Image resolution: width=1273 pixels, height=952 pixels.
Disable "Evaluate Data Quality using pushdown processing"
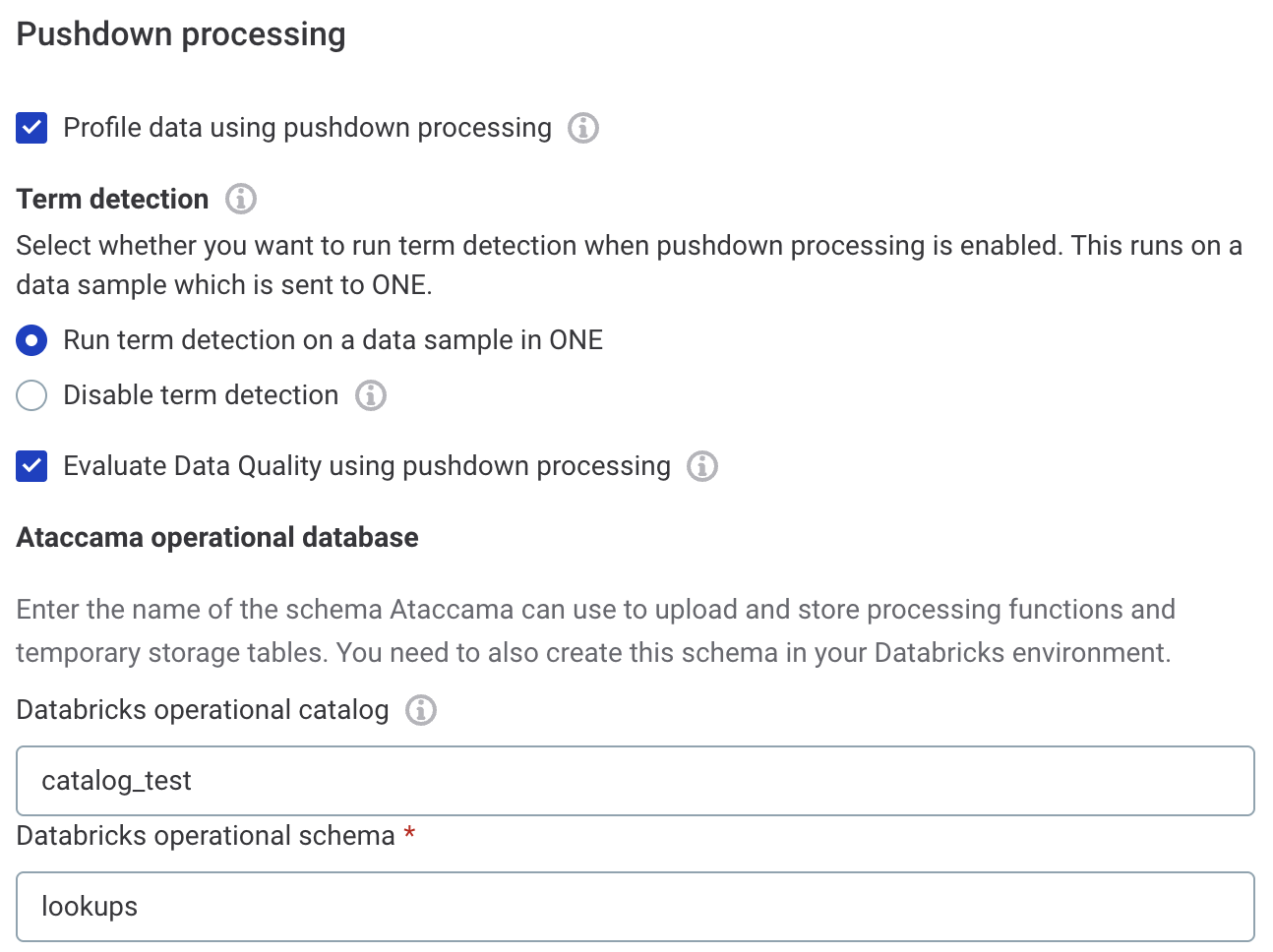tap(30, 466)
